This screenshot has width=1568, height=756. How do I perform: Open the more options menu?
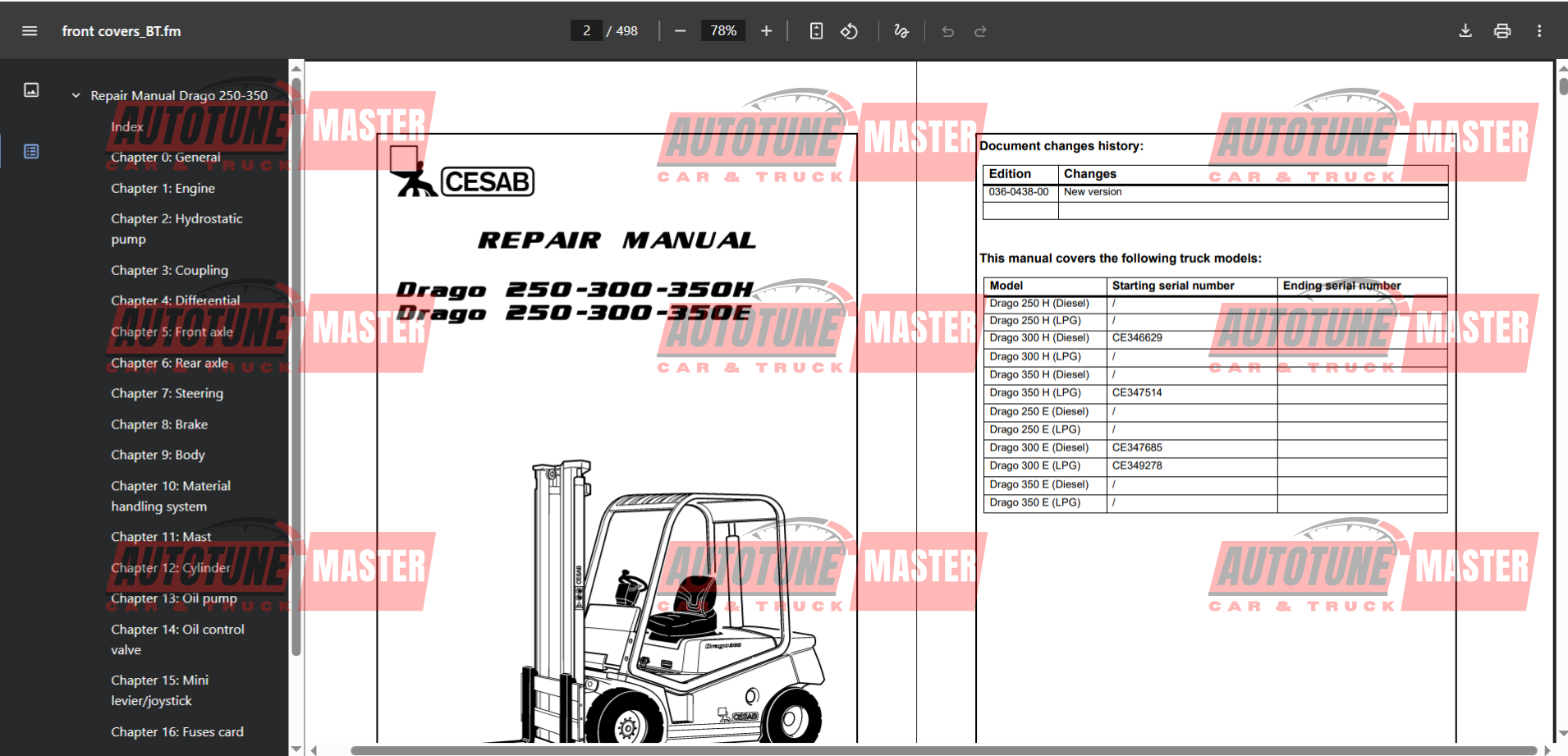pos(1539,30)
